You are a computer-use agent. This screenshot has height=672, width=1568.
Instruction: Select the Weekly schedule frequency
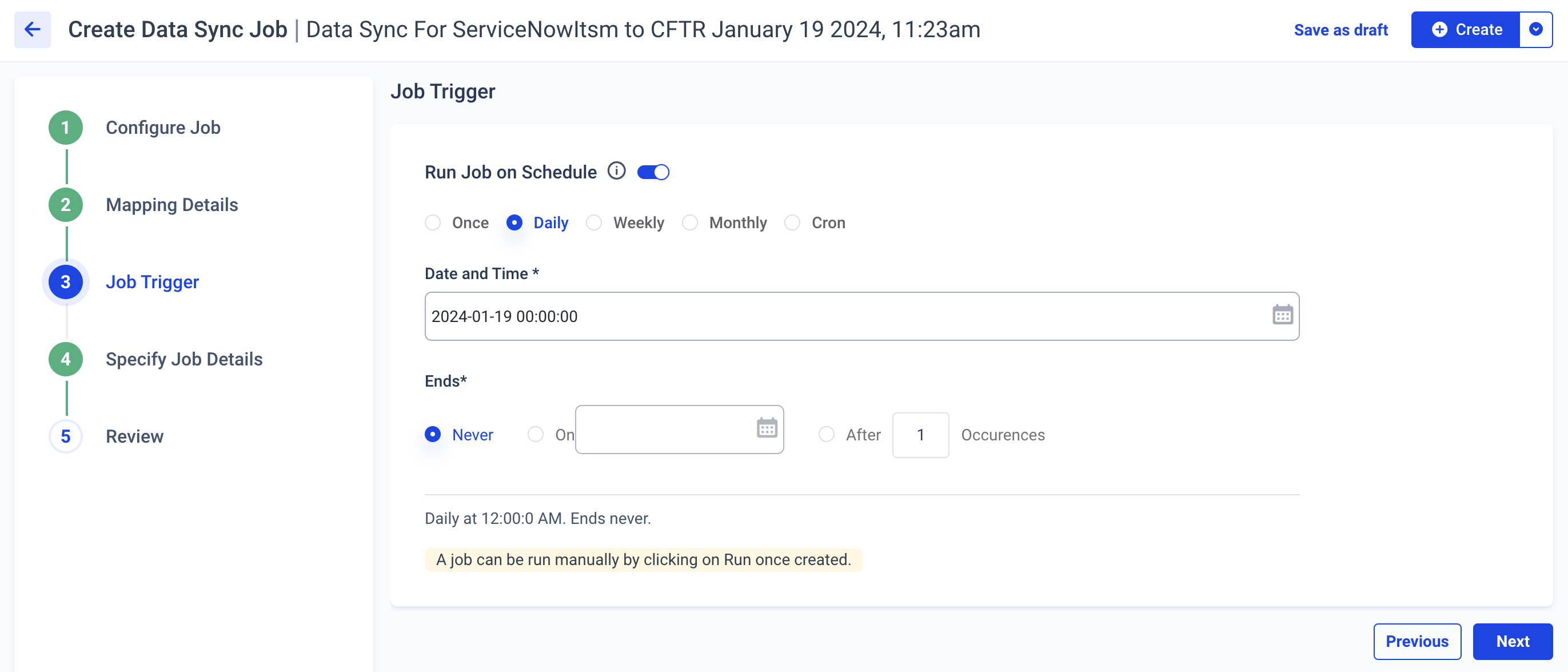point(594,222)
